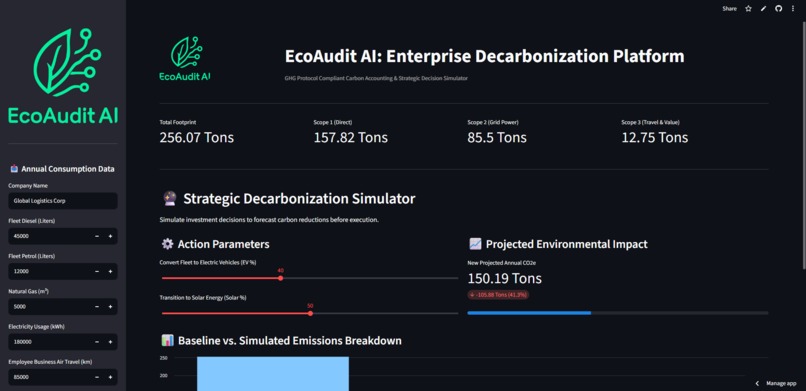Click the crystal ball Simulator heading icon
Screen dimensions: 806x391
169,198
